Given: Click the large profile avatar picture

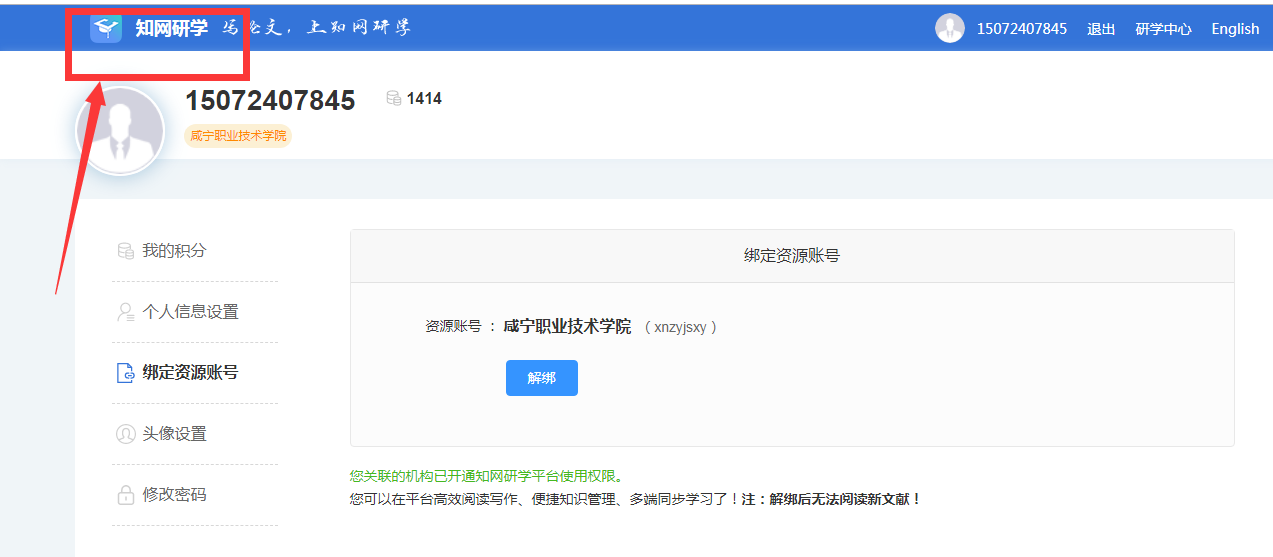Looking at the screenshot, I should point(120,132).
